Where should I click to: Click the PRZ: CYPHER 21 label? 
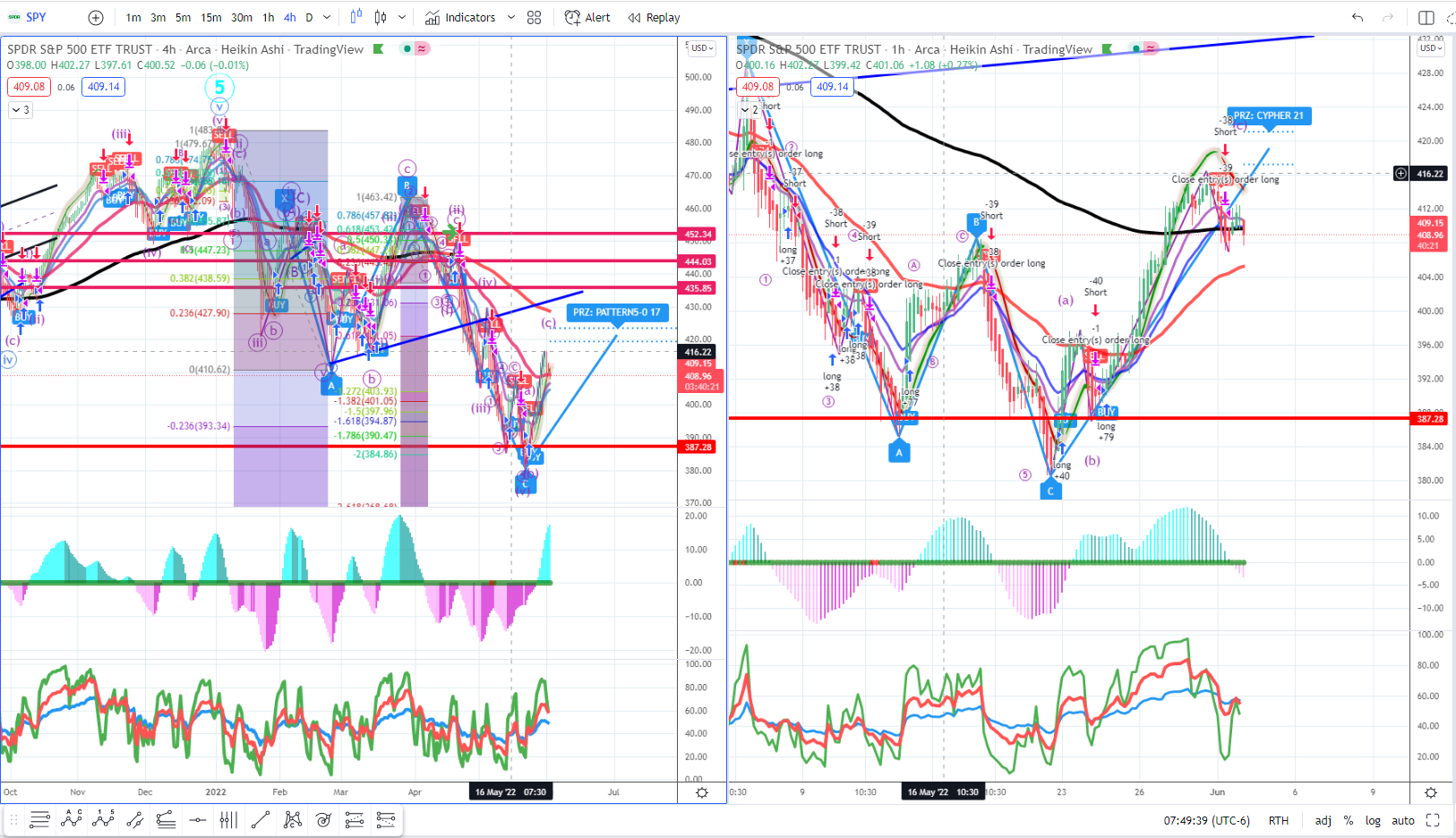point(1269,115)
